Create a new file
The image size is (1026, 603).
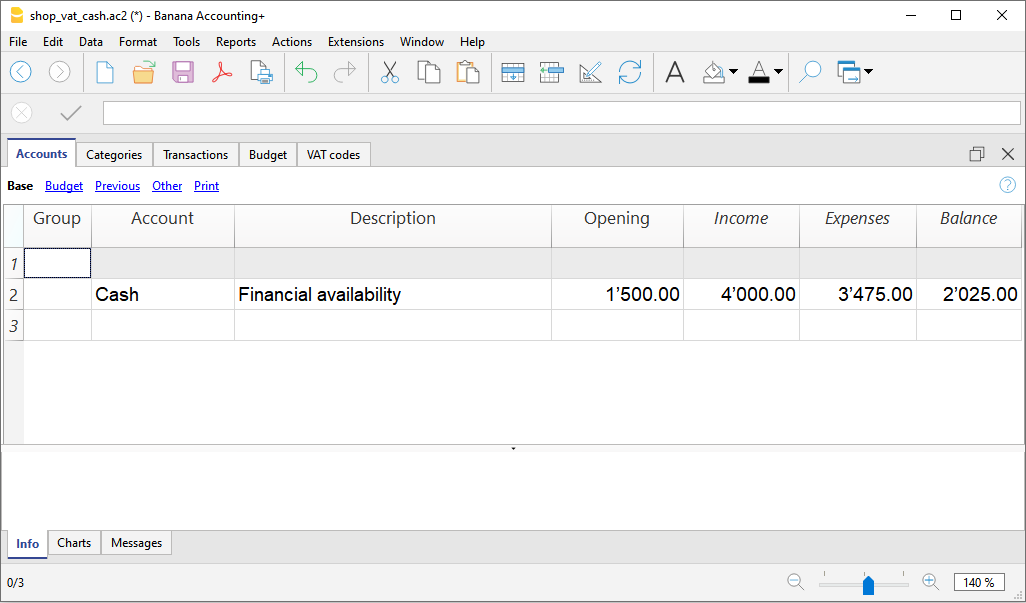click(105, 72)
